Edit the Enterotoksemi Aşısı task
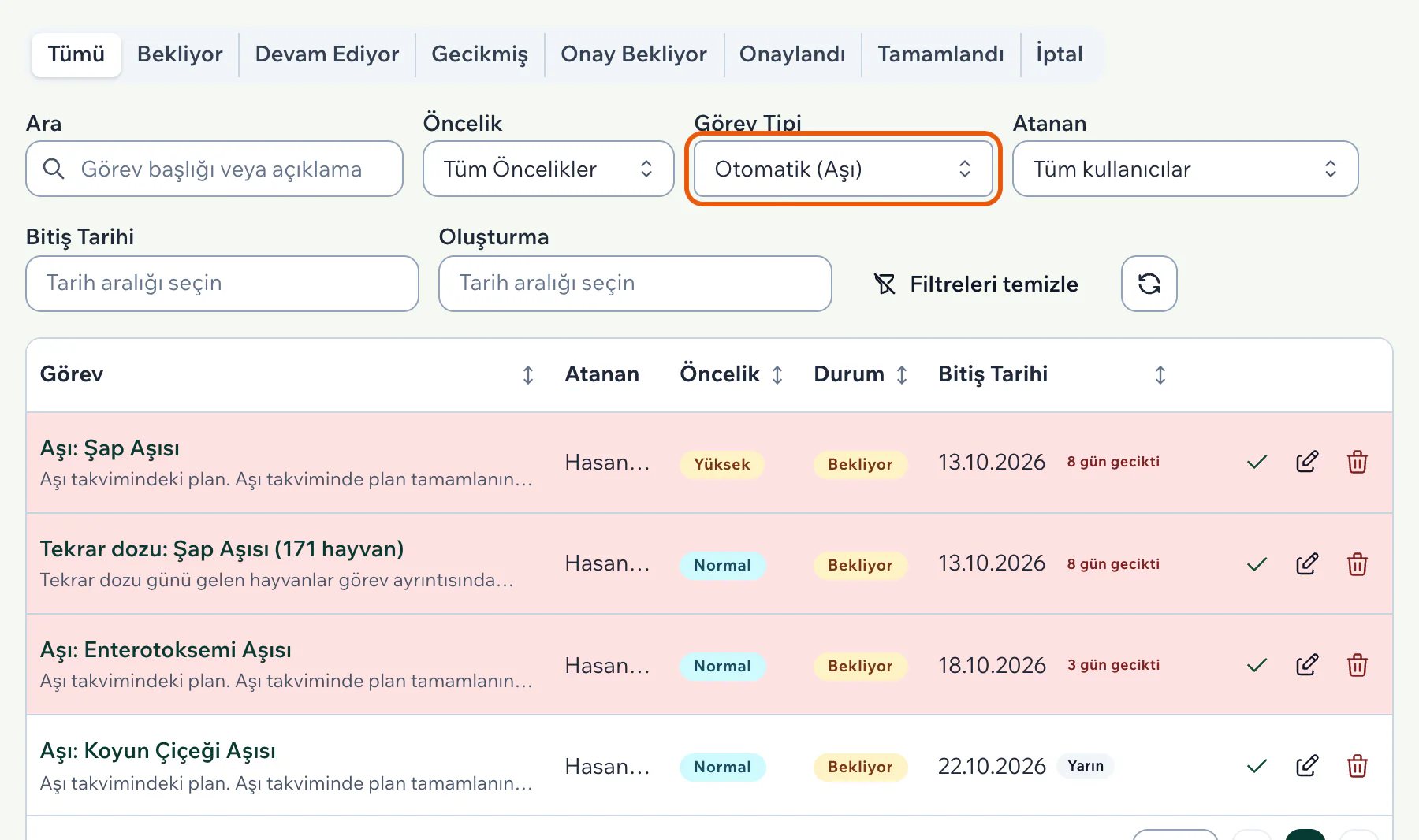The width and height of the screenshot is (1419, 840). [1307, 665]
